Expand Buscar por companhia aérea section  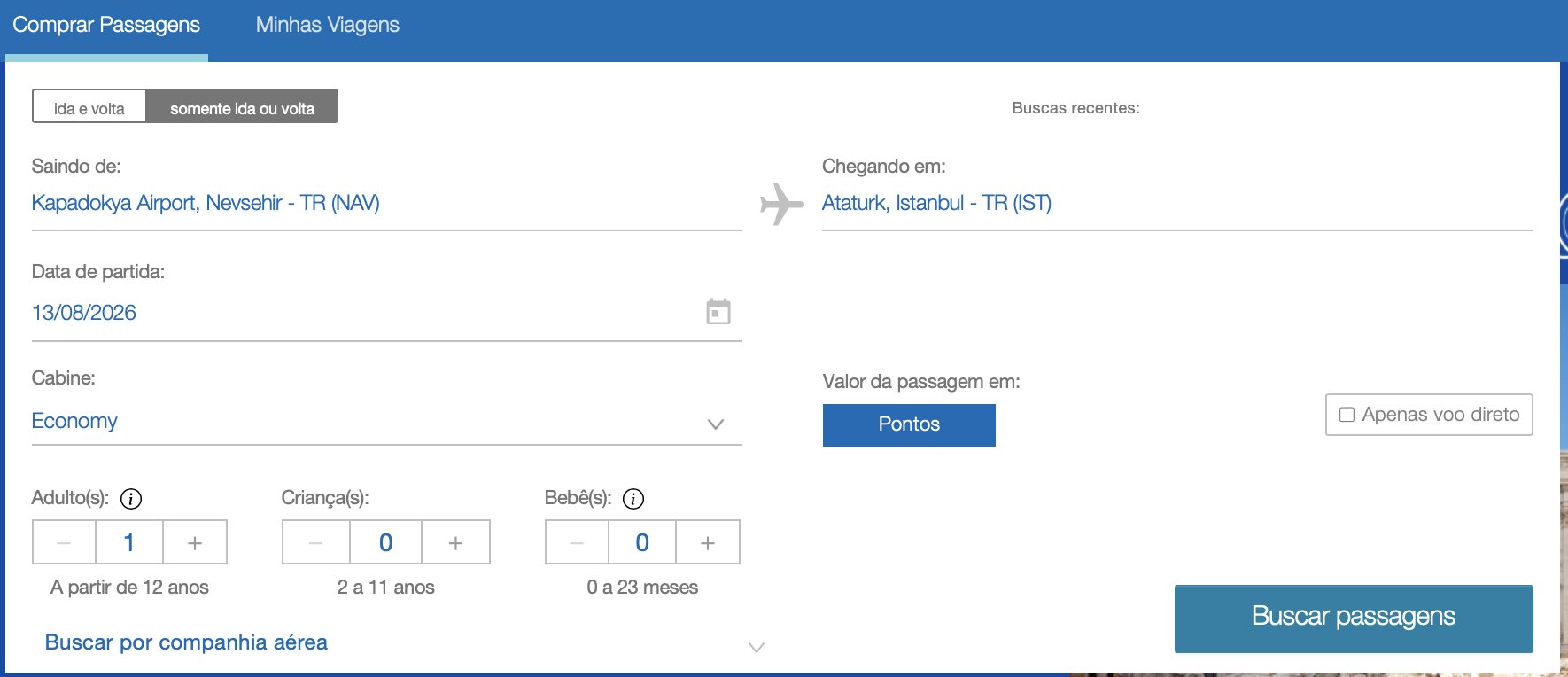coord(186,642)
